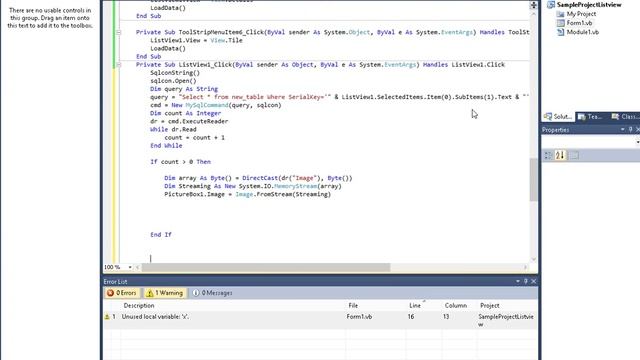Open the 100 % zoom dropdown
640x360 pixels.
pyautogui.click(x=130, y=267)
